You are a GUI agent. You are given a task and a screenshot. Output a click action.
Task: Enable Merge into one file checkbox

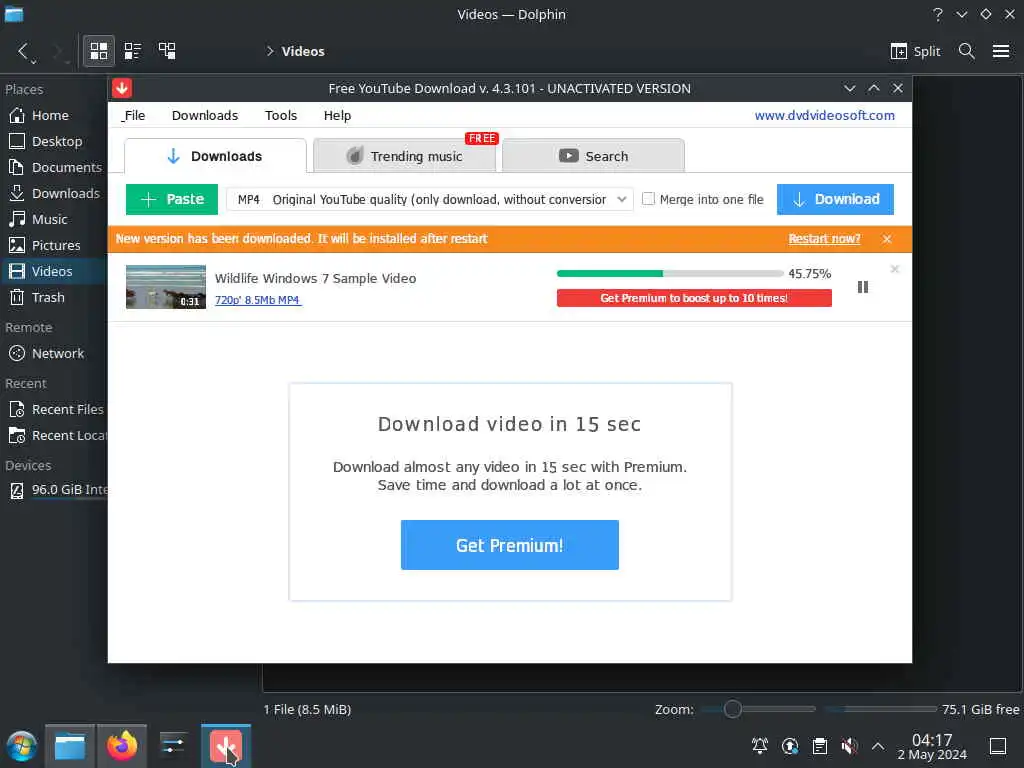[x=648, y=199]
